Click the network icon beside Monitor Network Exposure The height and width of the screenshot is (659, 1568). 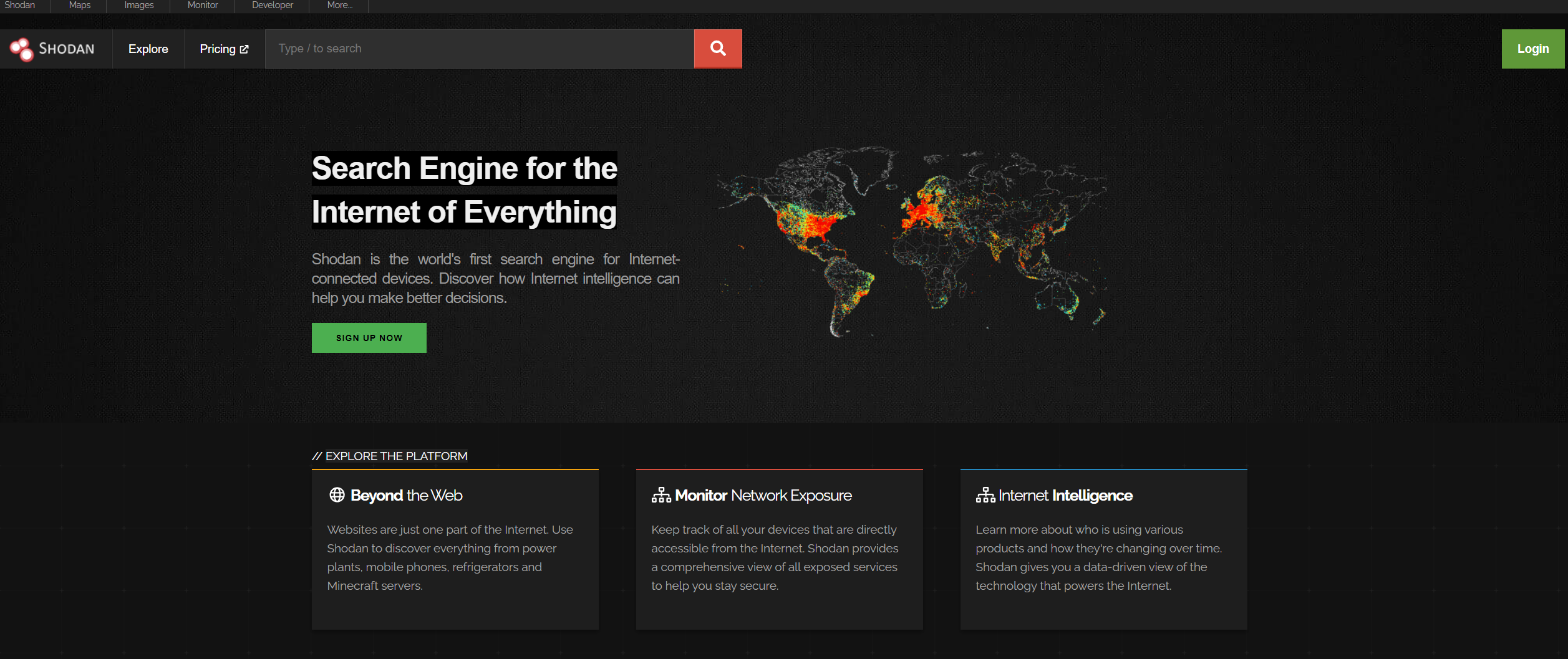pos(661,495)
